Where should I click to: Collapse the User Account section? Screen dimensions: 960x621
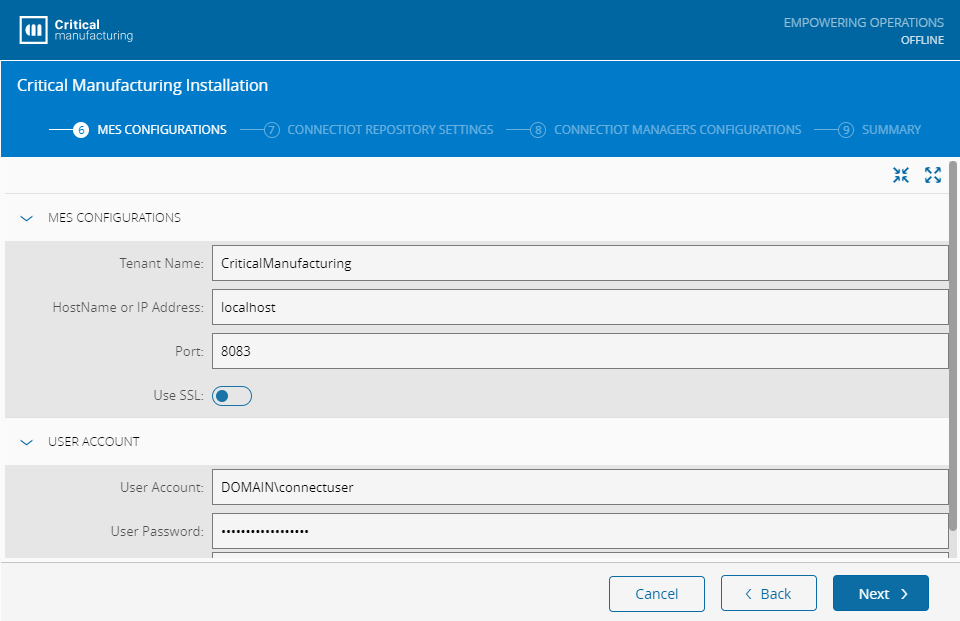[27, 442]
